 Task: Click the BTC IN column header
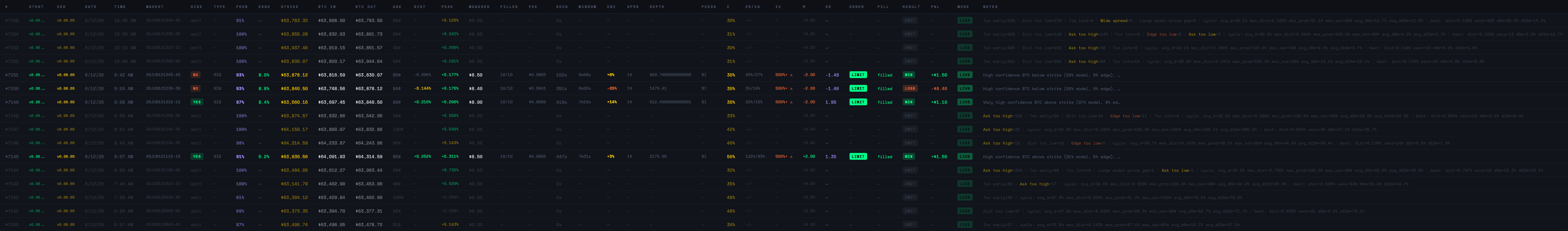[x=327, y=7]
